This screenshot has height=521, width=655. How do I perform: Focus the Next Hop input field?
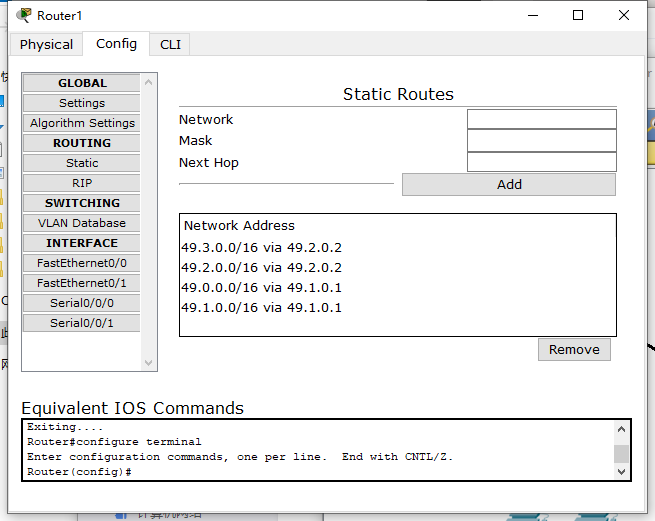pos(542,162)
